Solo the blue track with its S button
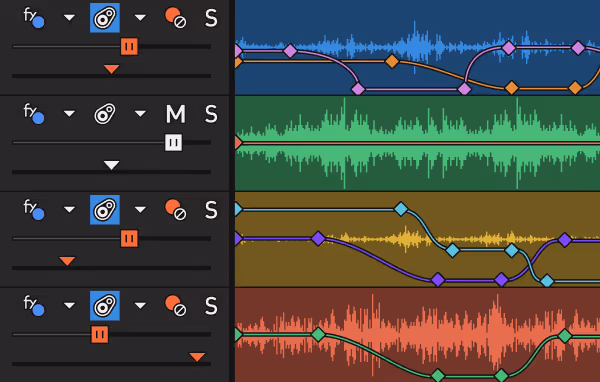 point(211,18)
